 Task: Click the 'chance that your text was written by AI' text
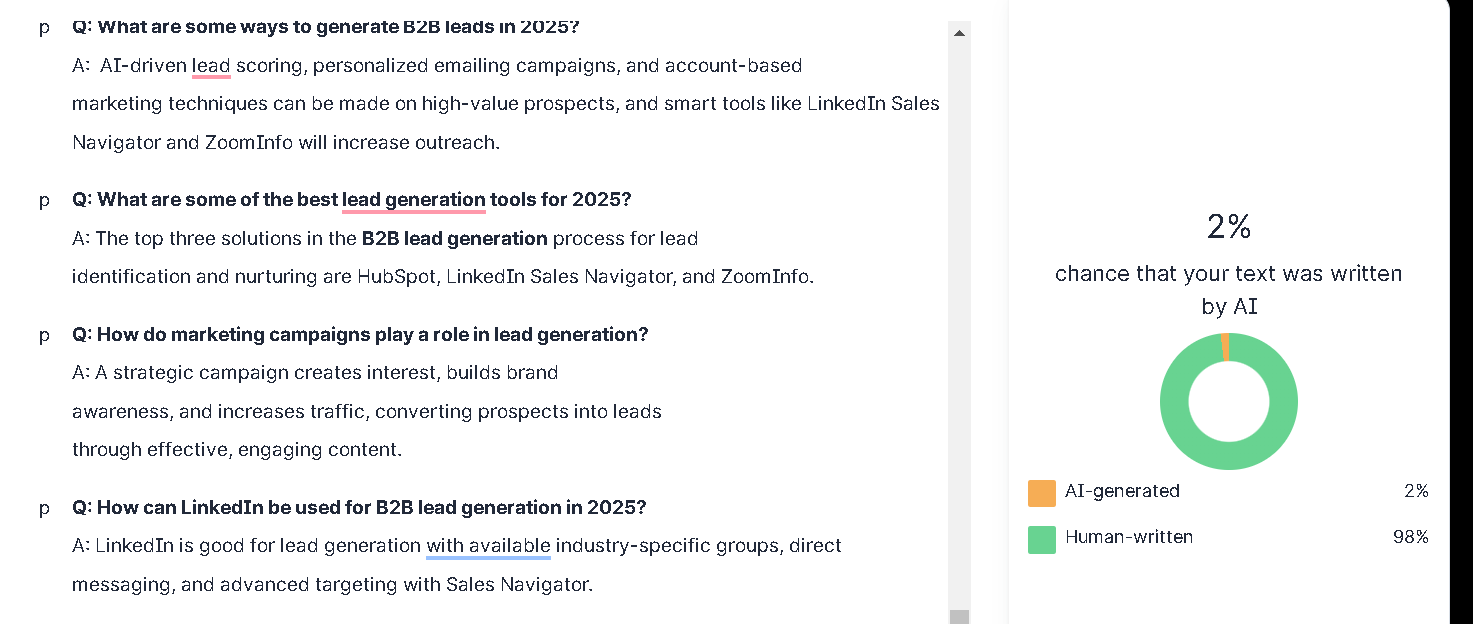pos(1228,288)
